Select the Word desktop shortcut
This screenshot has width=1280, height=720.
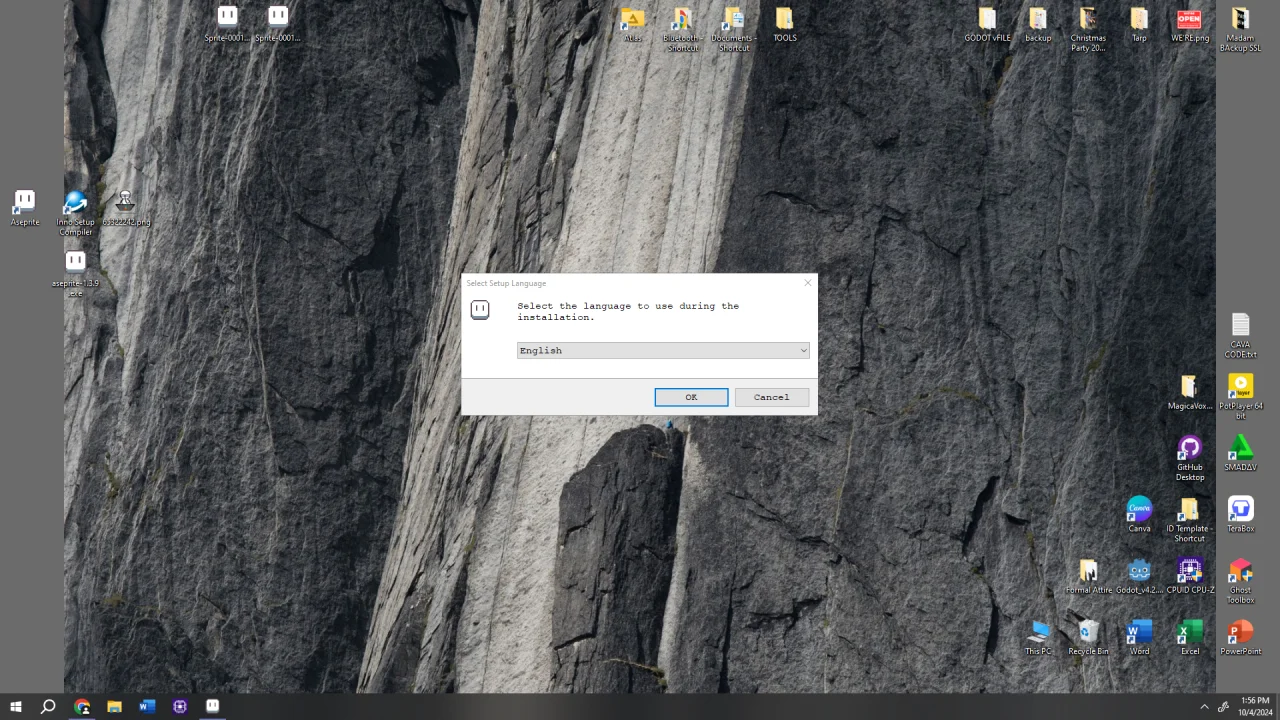1139,637
